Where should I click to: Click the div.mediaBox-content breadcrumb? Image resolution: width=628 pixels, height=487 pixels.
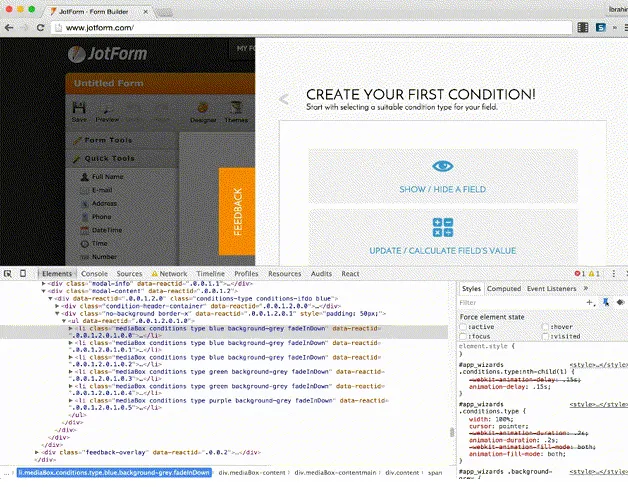[x=252, y=473]
